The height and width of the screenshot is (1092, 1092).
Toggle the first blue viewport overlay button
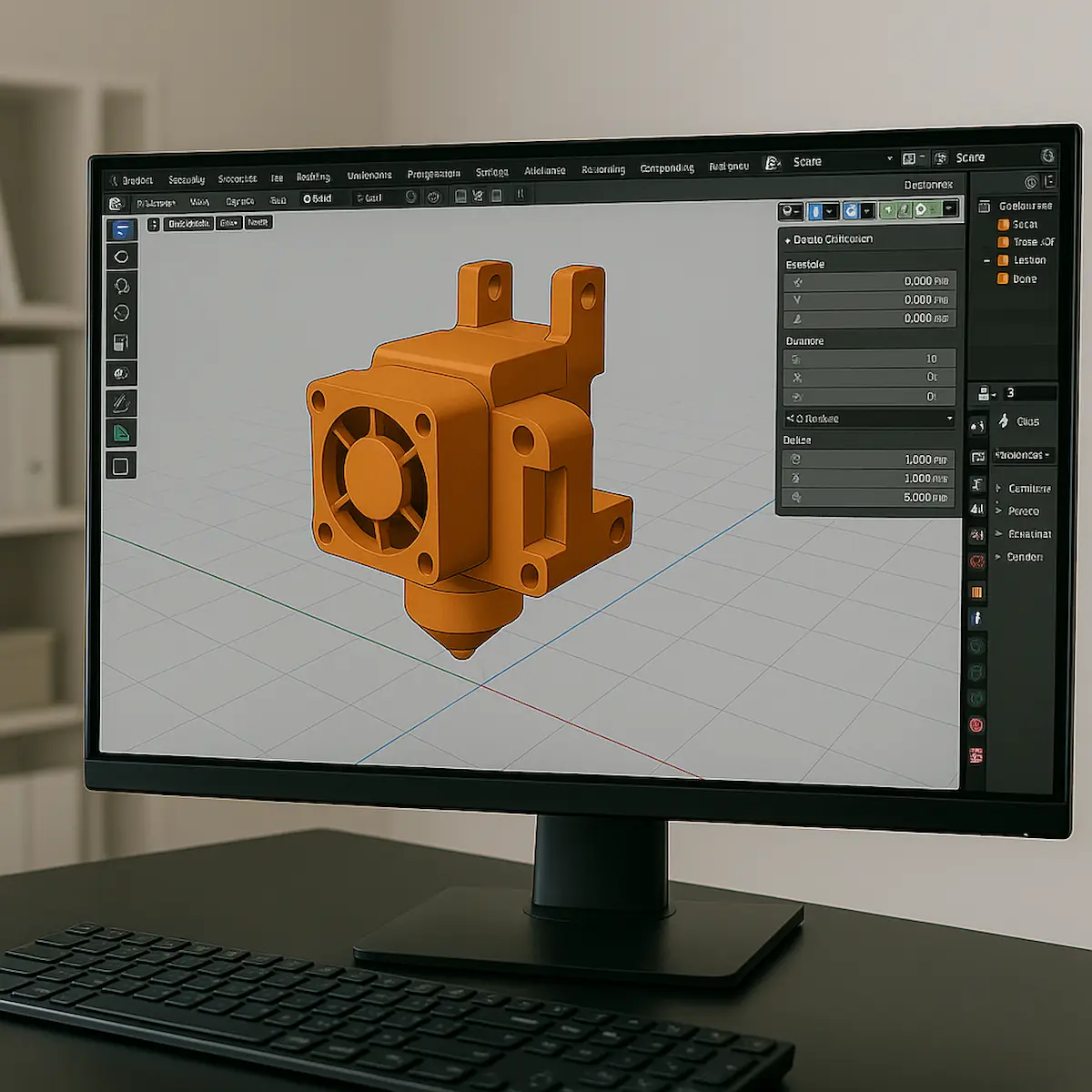pos(815,211)
